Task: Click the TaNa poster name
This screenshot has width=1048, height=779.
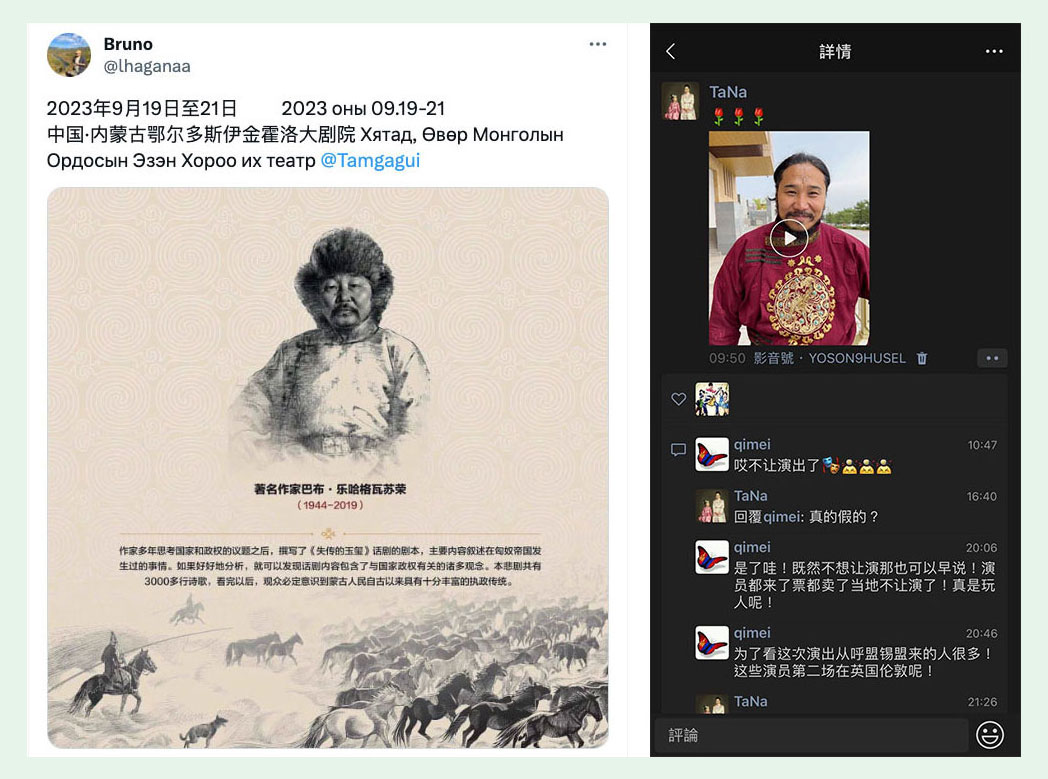Action: click(x=728, y=92)
